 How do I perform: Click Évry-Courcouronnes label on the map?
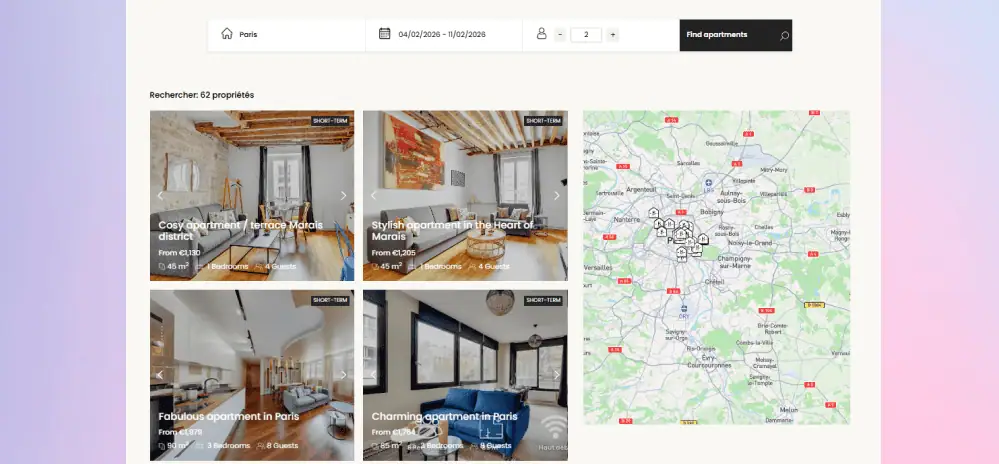tap(708, 361)
